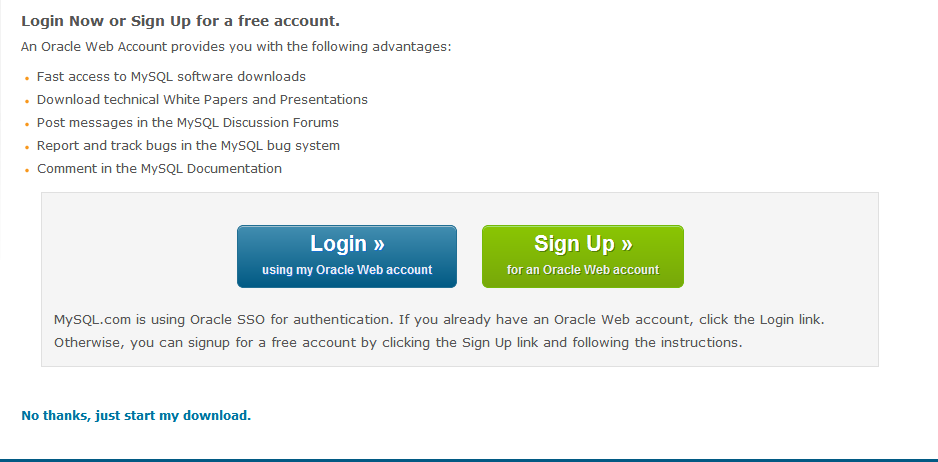Click "for an Oracle Web account" subtitle
Screen dimensions: 938x462
pyautogui.click(x=583, y=270)
